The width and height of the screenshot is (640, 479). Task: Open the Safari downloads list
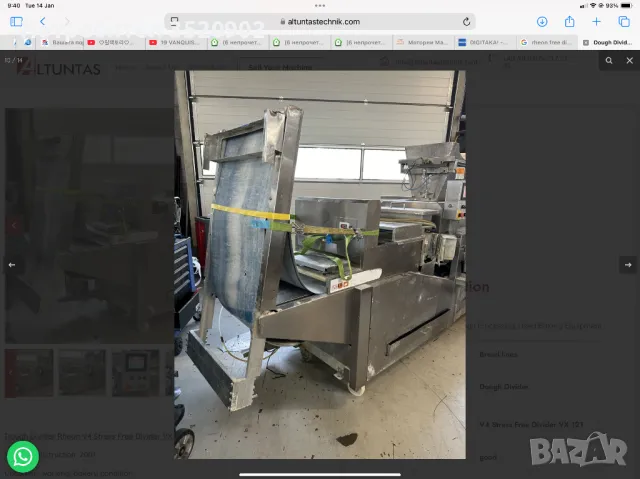(x=542, y=21)
